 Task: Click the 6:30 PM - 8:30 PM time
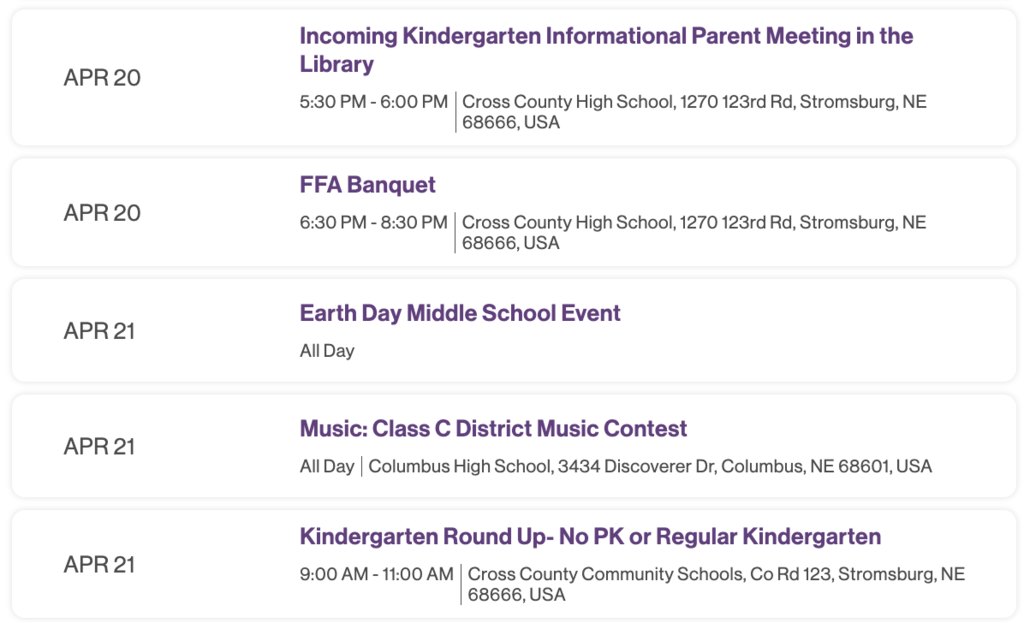(373, 223)
